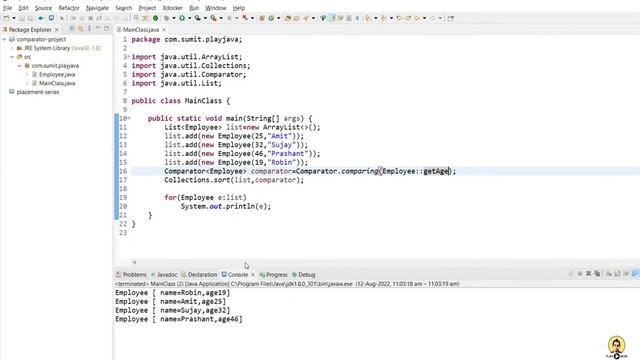The height and width of the screenshot is (360, 640).
Task: Toggle Link with Editor in Package Explorer
Action: 80,29
